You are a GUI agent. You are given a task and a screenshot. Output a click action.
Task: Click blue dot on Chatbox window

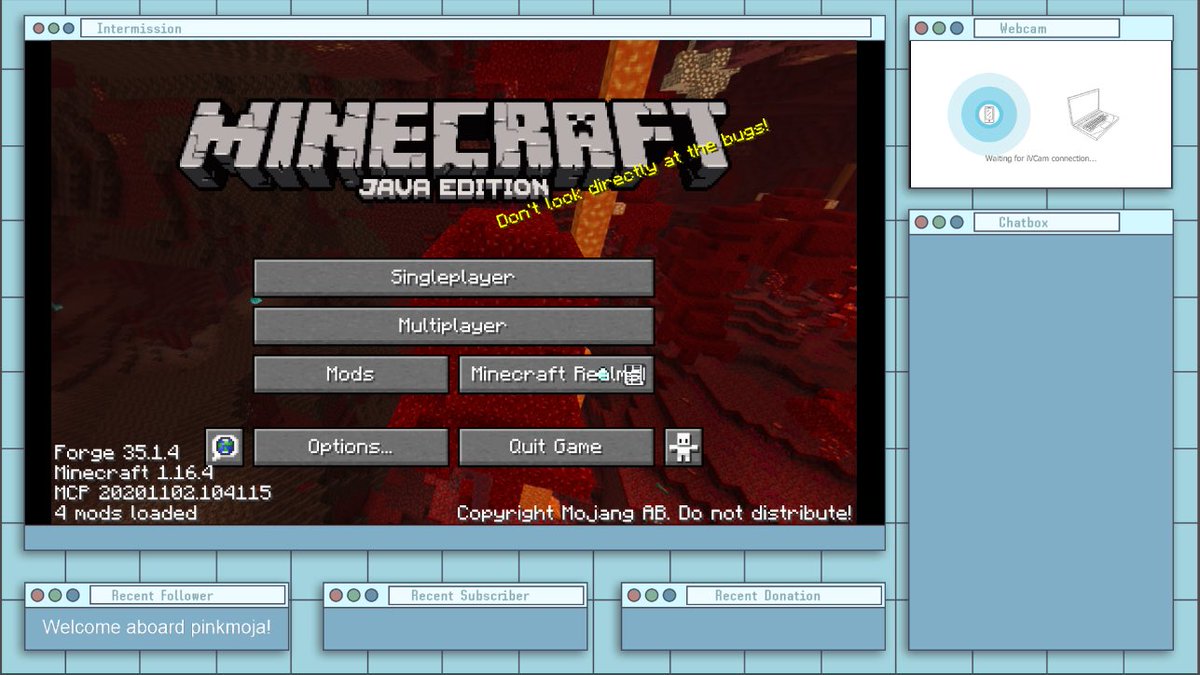957,222
